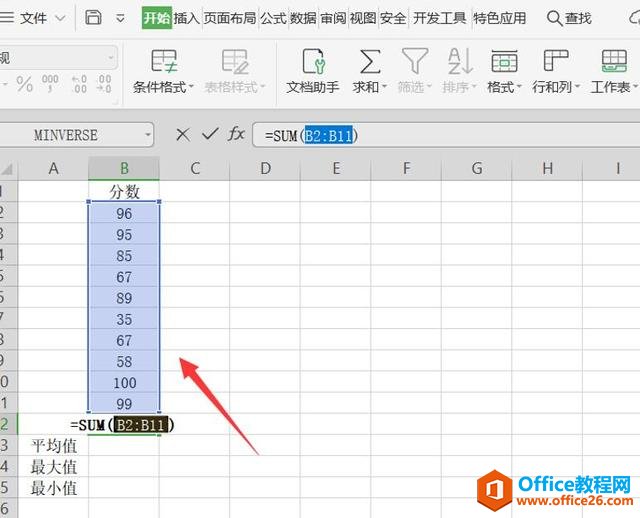Click the cell containing 95
Image resolution: width=640 pixels, height=518 pixels.
click(x=124, y=234)
